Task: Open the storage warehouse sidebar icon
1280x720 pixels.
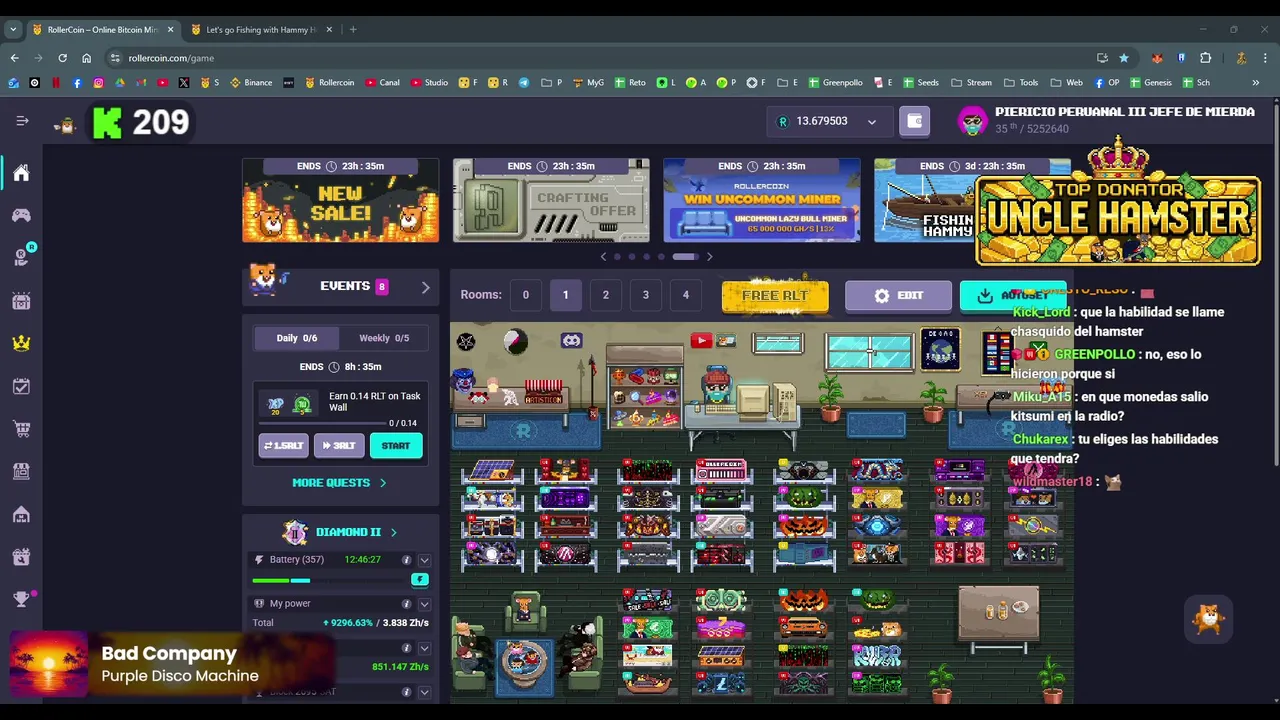Action: (x=21, y=514)
